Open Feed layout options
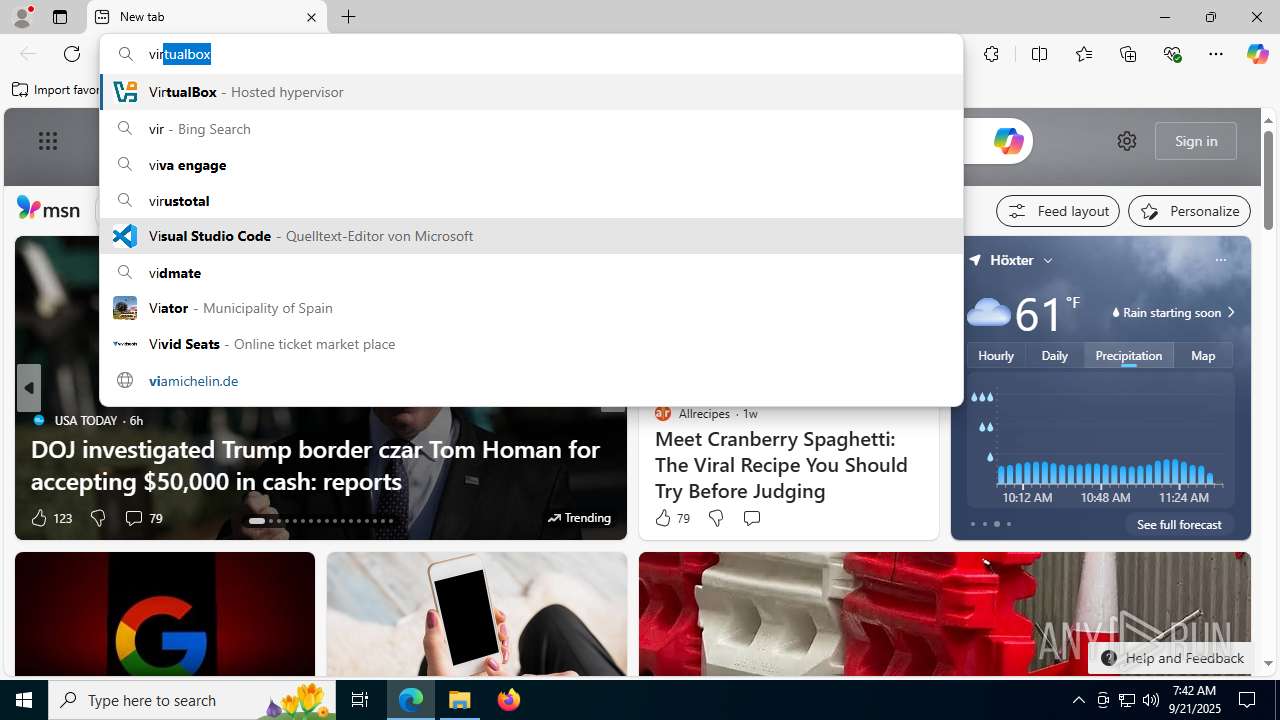This screenshot has width=1280, height=720. click(1058, 211)
